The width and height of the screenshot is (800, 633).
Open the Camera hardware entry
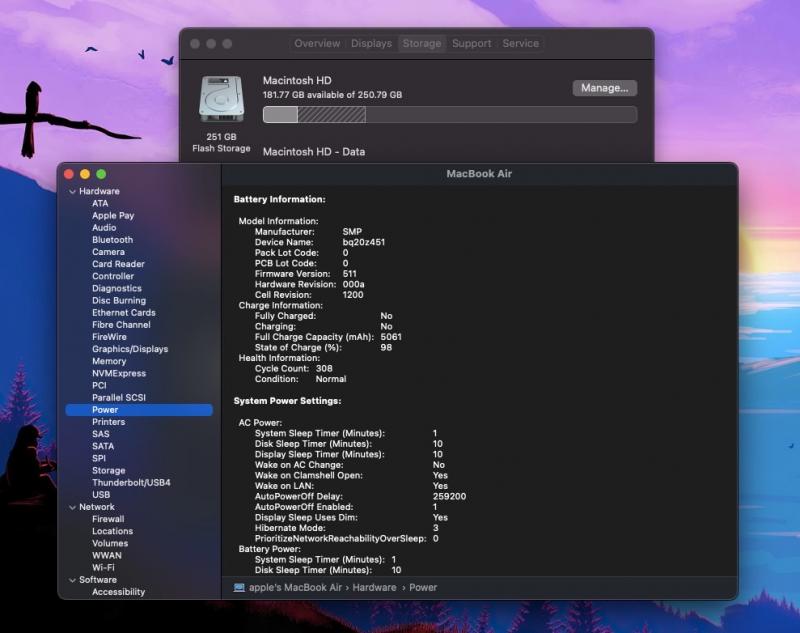tap(108, 252)
